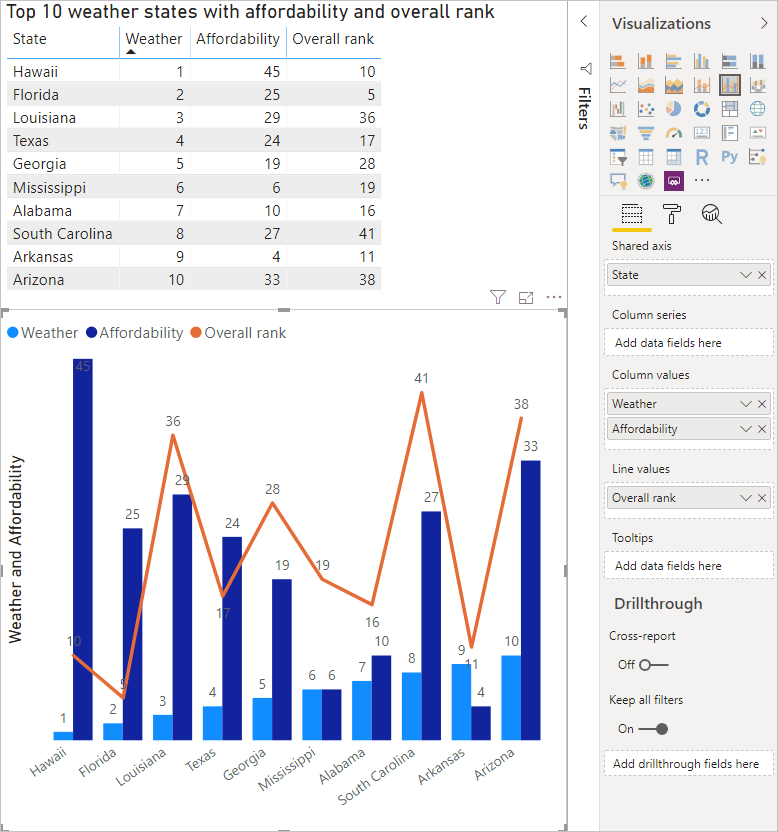Select the line chart visual
This screenshot has width=778, height=832.
pyautogui.click(x=617, y=85)
